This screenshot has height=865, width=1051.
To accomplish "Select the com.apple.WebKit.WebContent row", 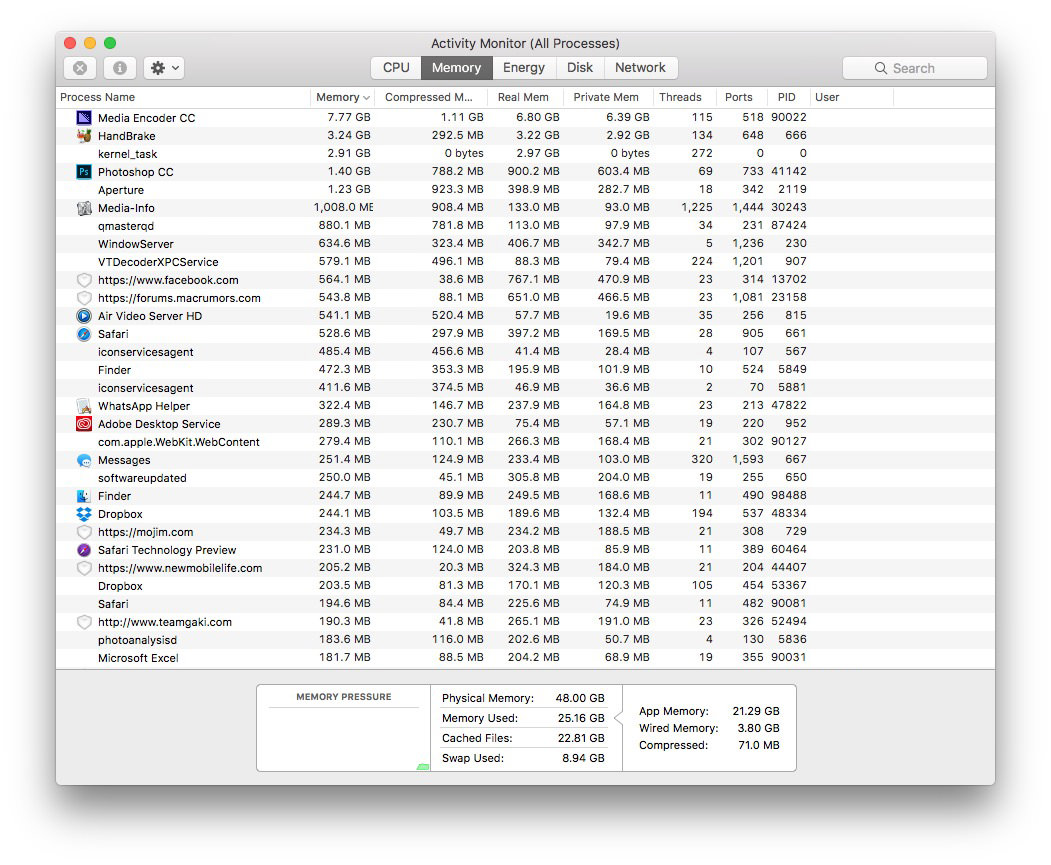I will tap(525, 442).
